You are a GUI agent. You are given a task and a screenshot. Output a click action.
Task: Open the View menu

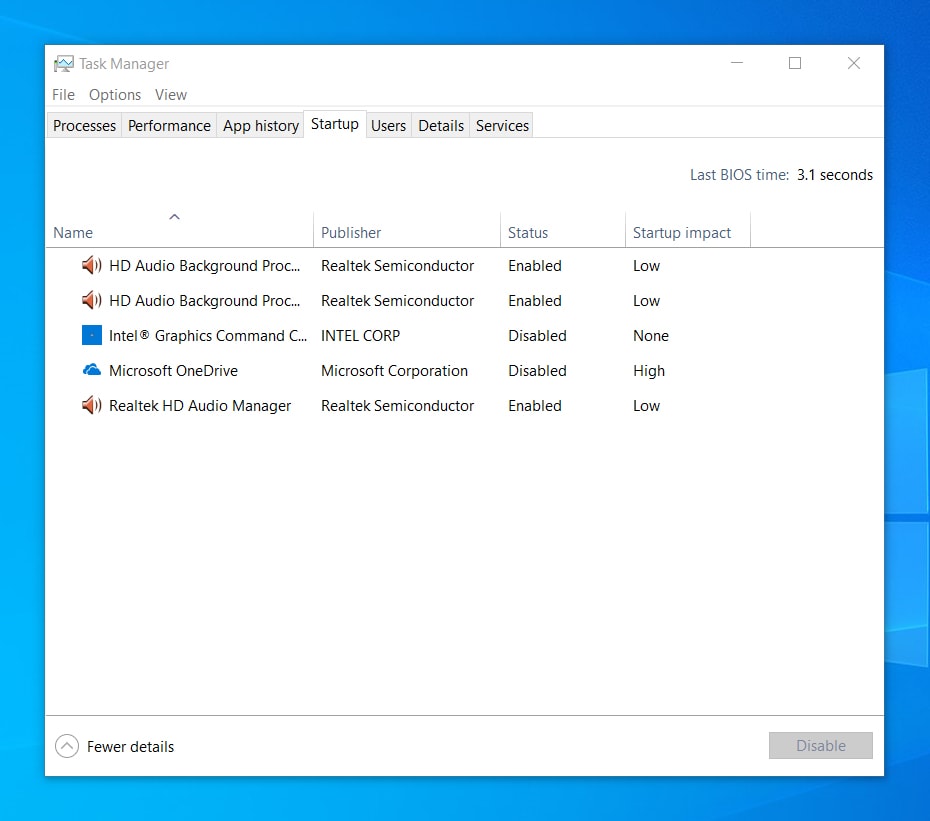(x=170, y=95)
